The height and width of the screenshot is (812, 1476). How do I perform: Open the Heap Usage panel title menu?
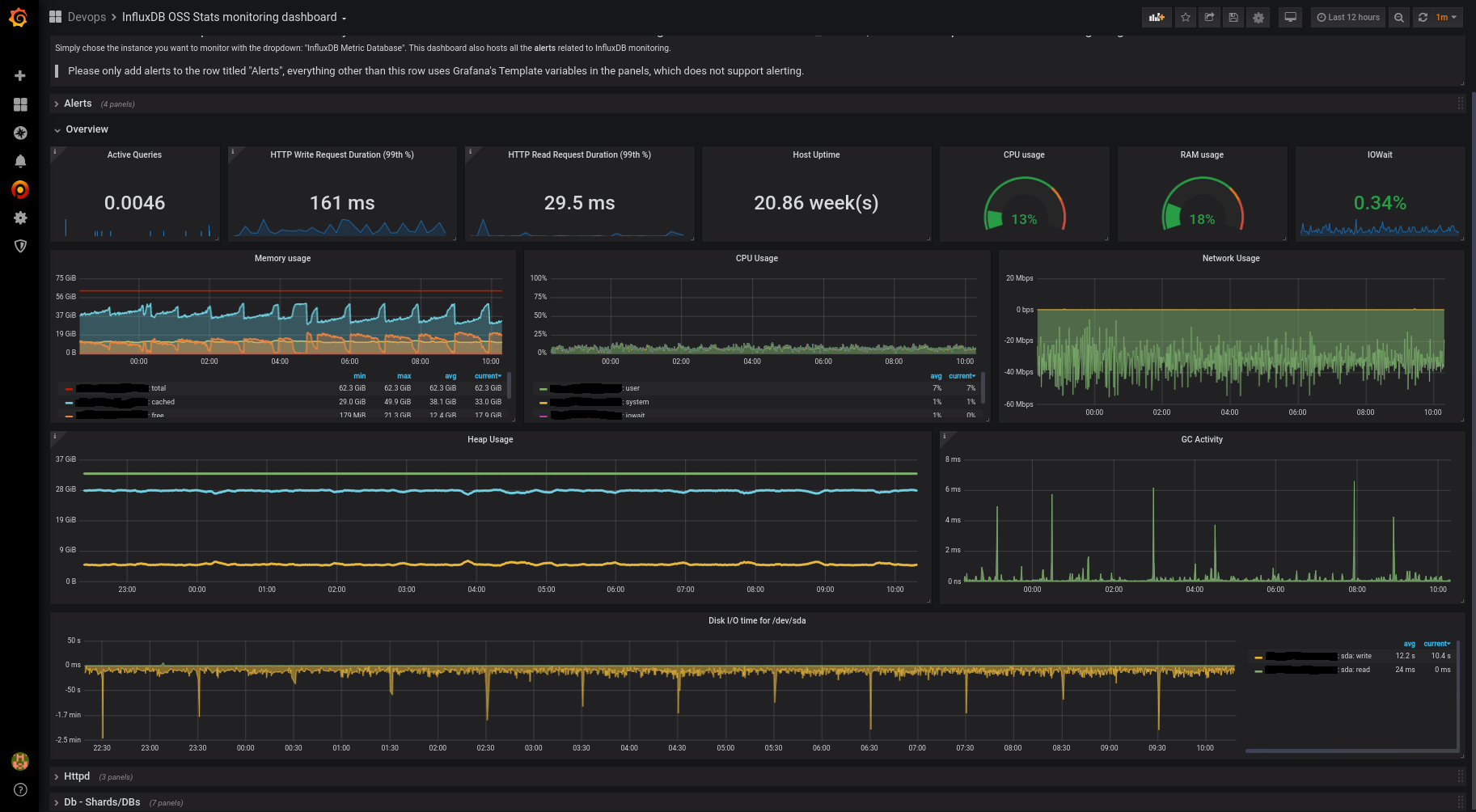tap(490, 440)
